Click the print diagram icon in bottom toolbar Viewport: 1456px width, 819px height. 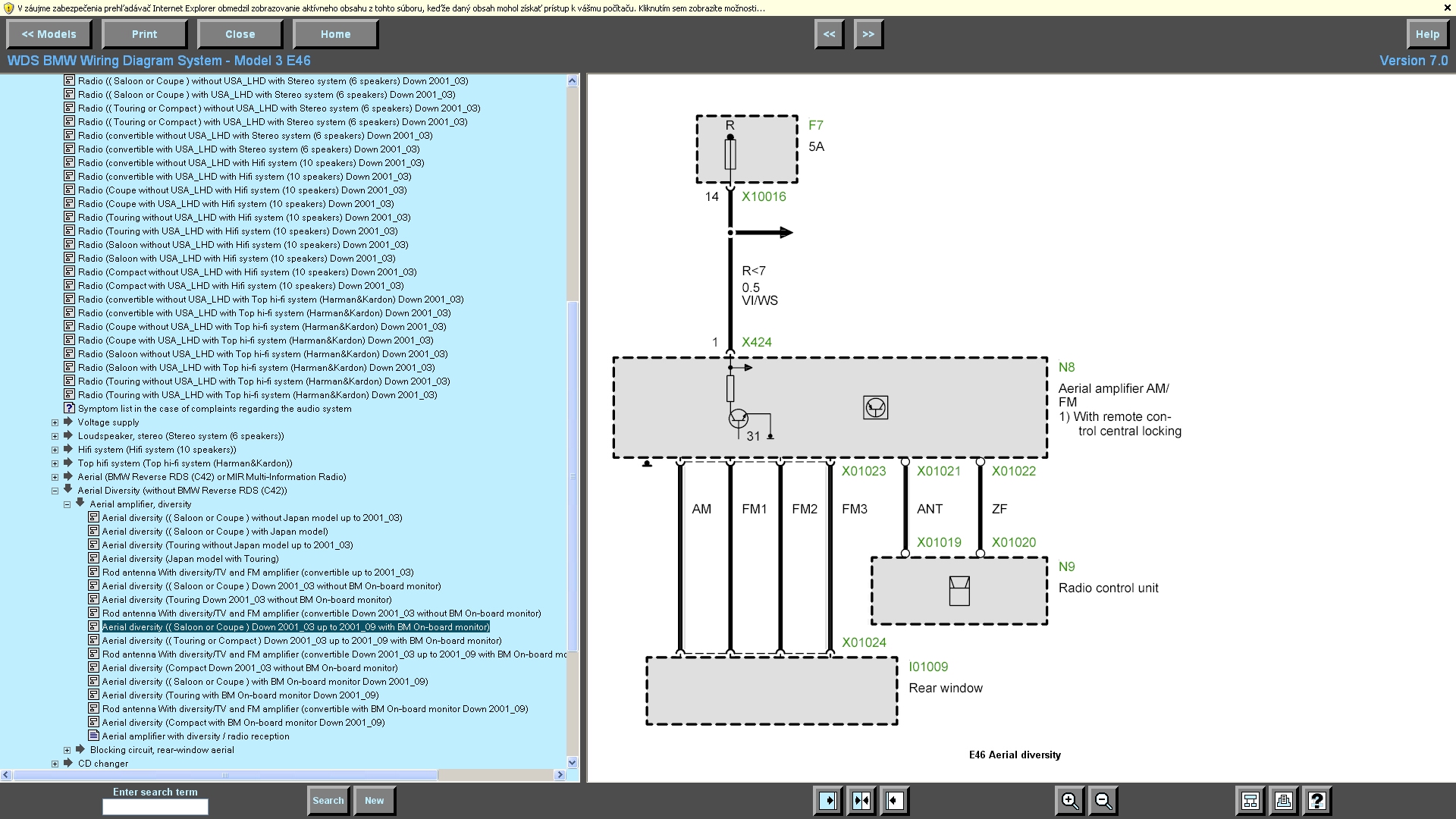tap(1284, 801)
